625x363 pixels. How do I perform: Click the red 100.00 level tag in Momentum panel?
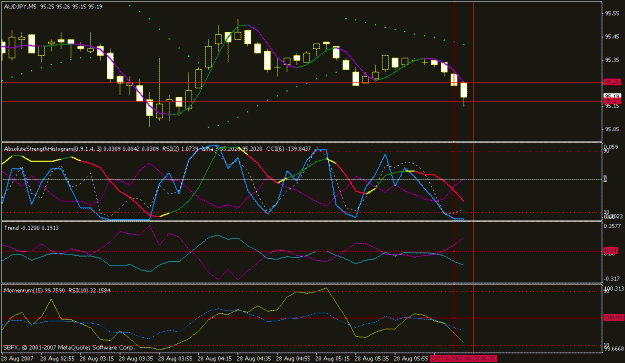tap(613, 318)
